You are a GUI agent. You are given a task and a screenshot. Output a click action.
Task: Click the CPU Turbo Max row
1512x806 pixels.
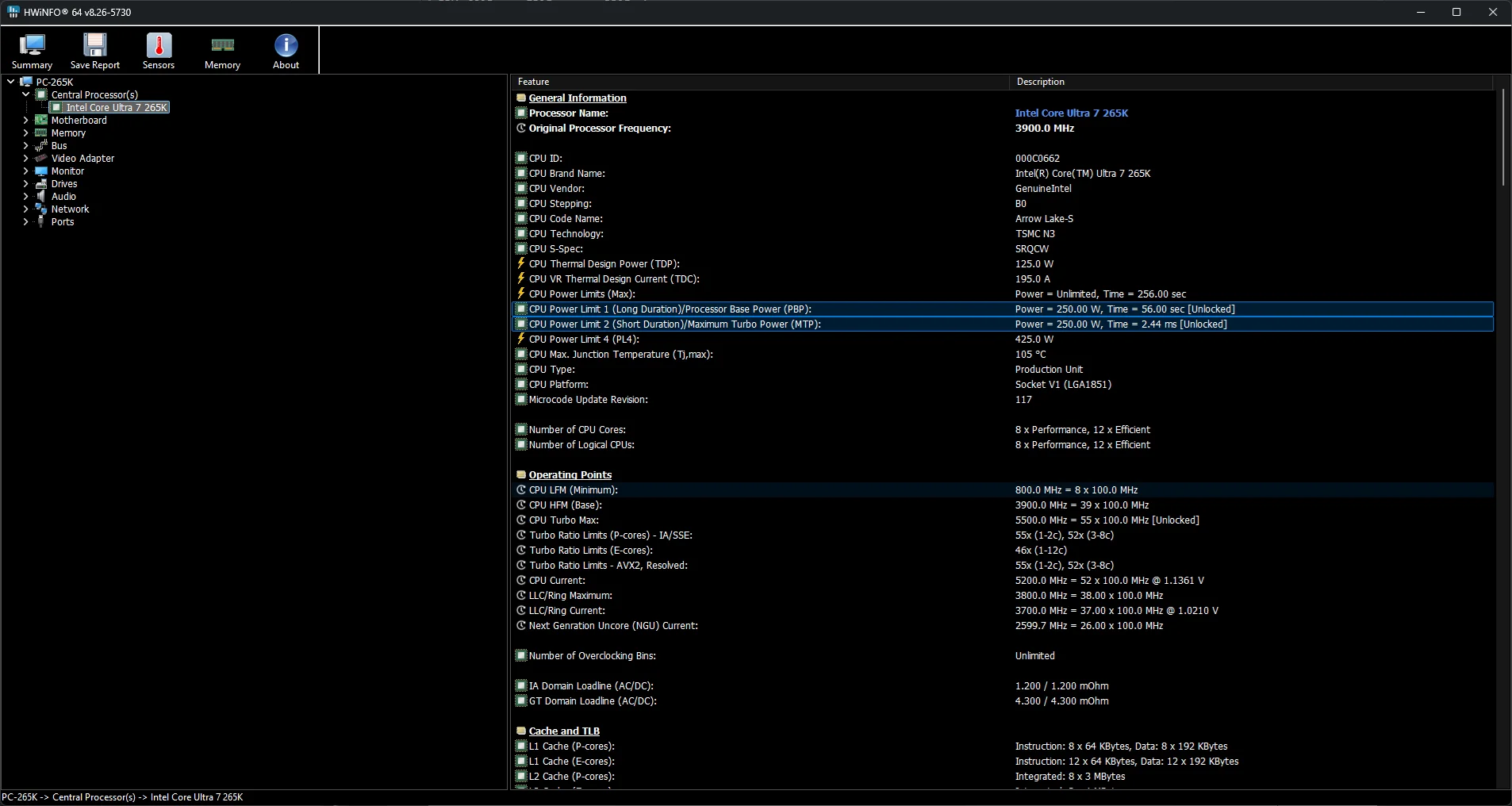[1003, 520]
